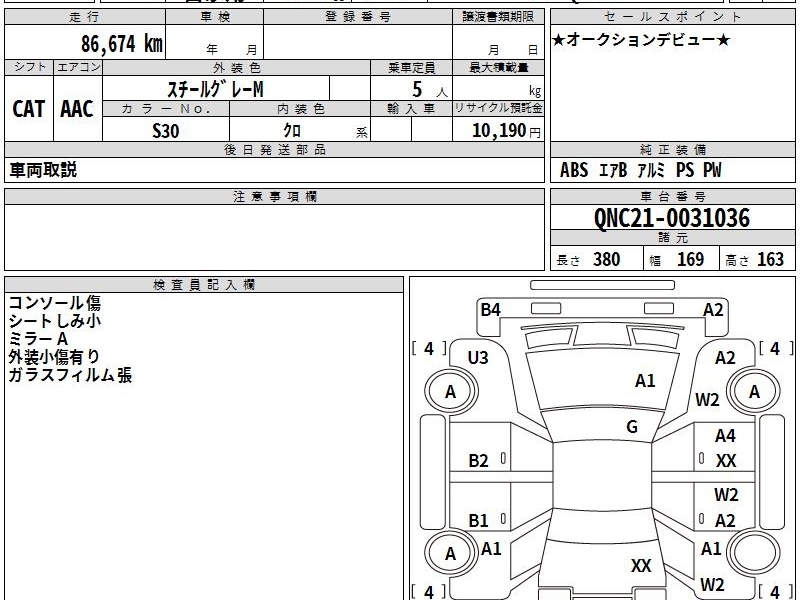
Task: Select the B2 door damage mark
Action: (478, 461)
